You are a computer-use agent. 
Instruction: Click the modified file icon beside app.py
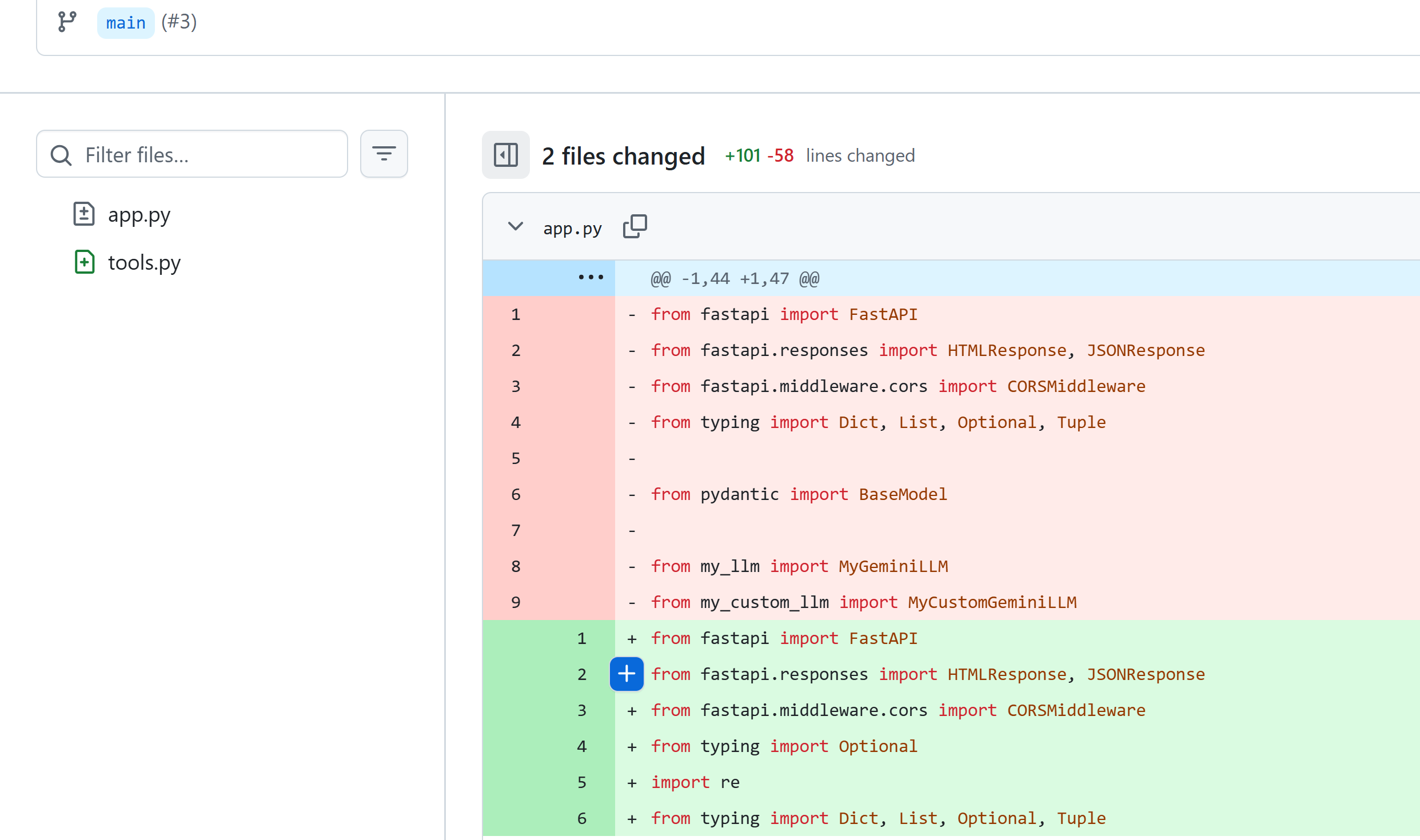coord(83,214)
